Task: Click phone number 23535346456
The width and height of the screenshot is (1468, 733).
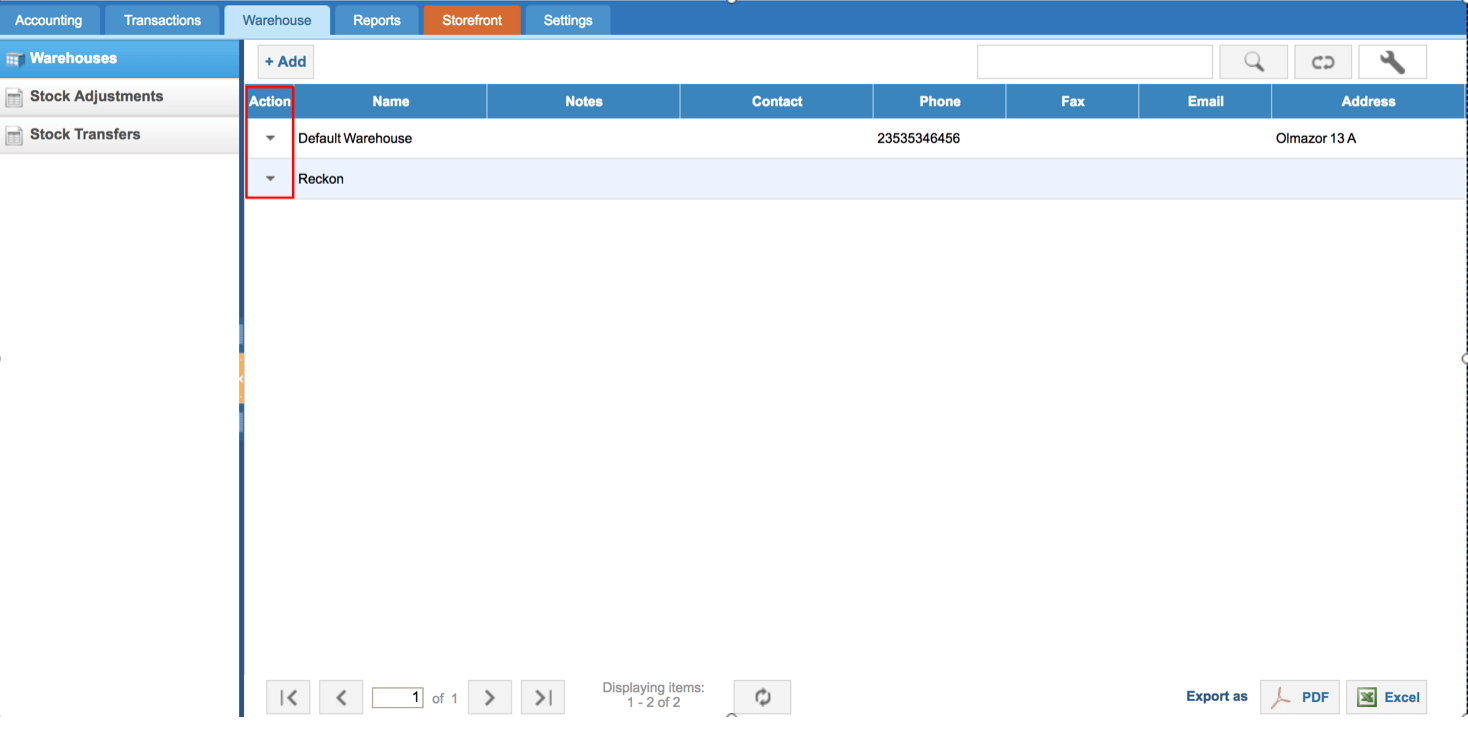Action: pos(918,138)
